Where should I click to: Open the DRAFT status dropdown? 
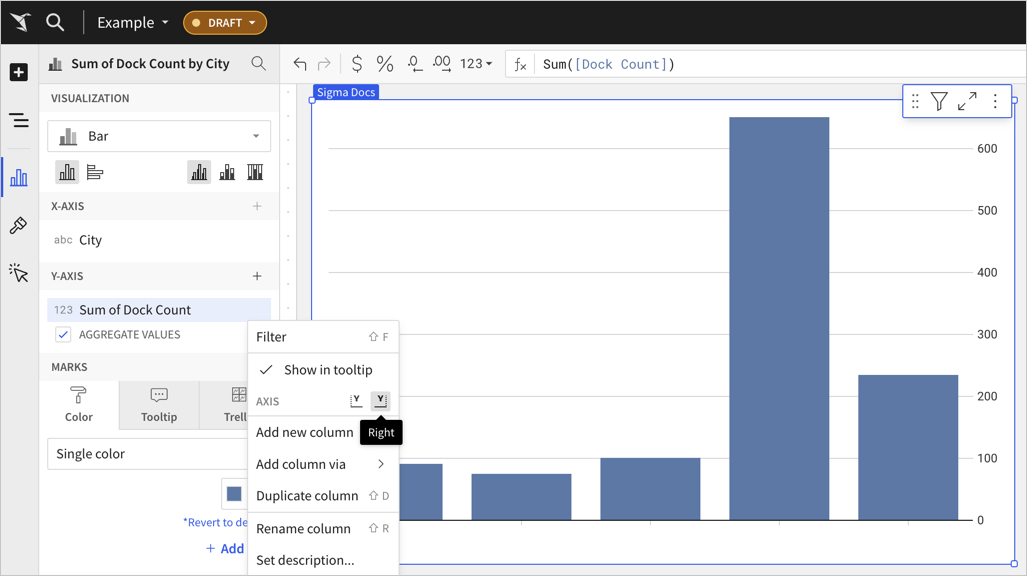point(225,22)
